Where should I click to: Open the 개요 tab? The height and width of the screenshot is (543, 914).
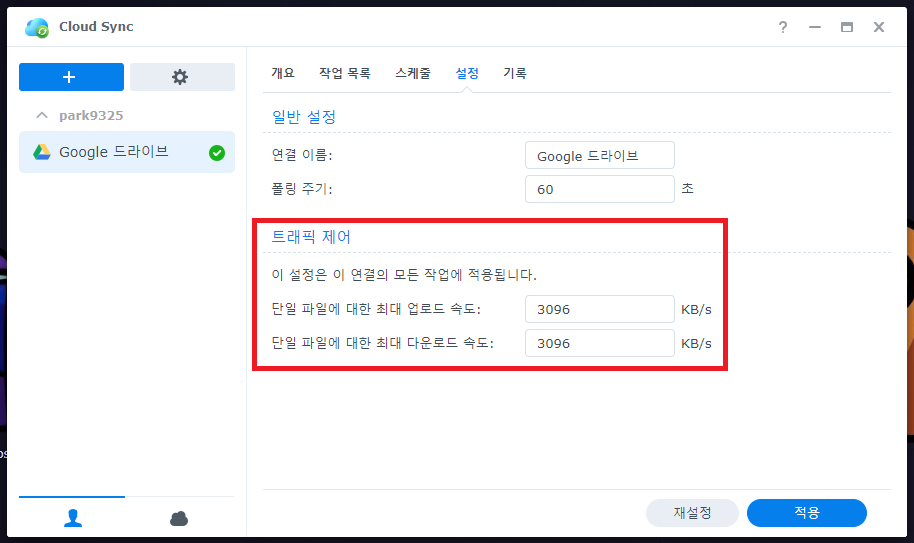point(283,73)
